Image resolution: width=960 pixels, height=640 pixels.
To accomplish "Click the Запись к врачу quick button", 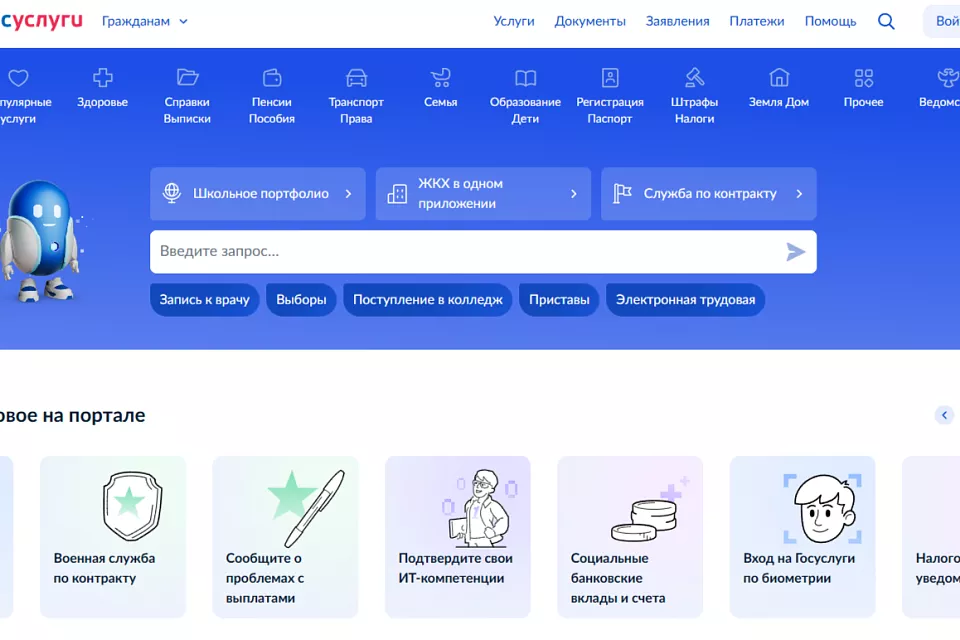I will 205,300.
